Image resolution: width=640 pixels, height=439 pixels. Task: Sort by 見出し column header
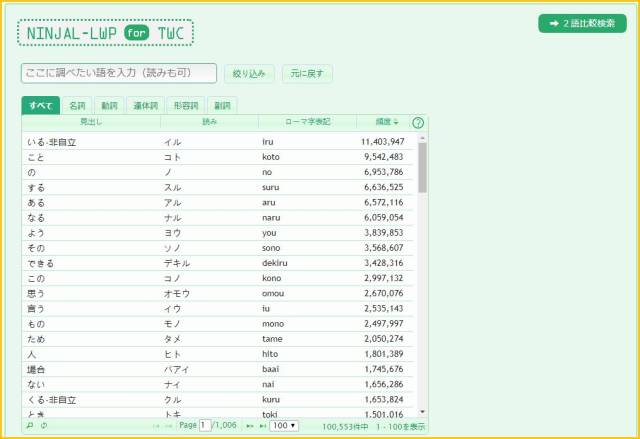tap(91, 122)
